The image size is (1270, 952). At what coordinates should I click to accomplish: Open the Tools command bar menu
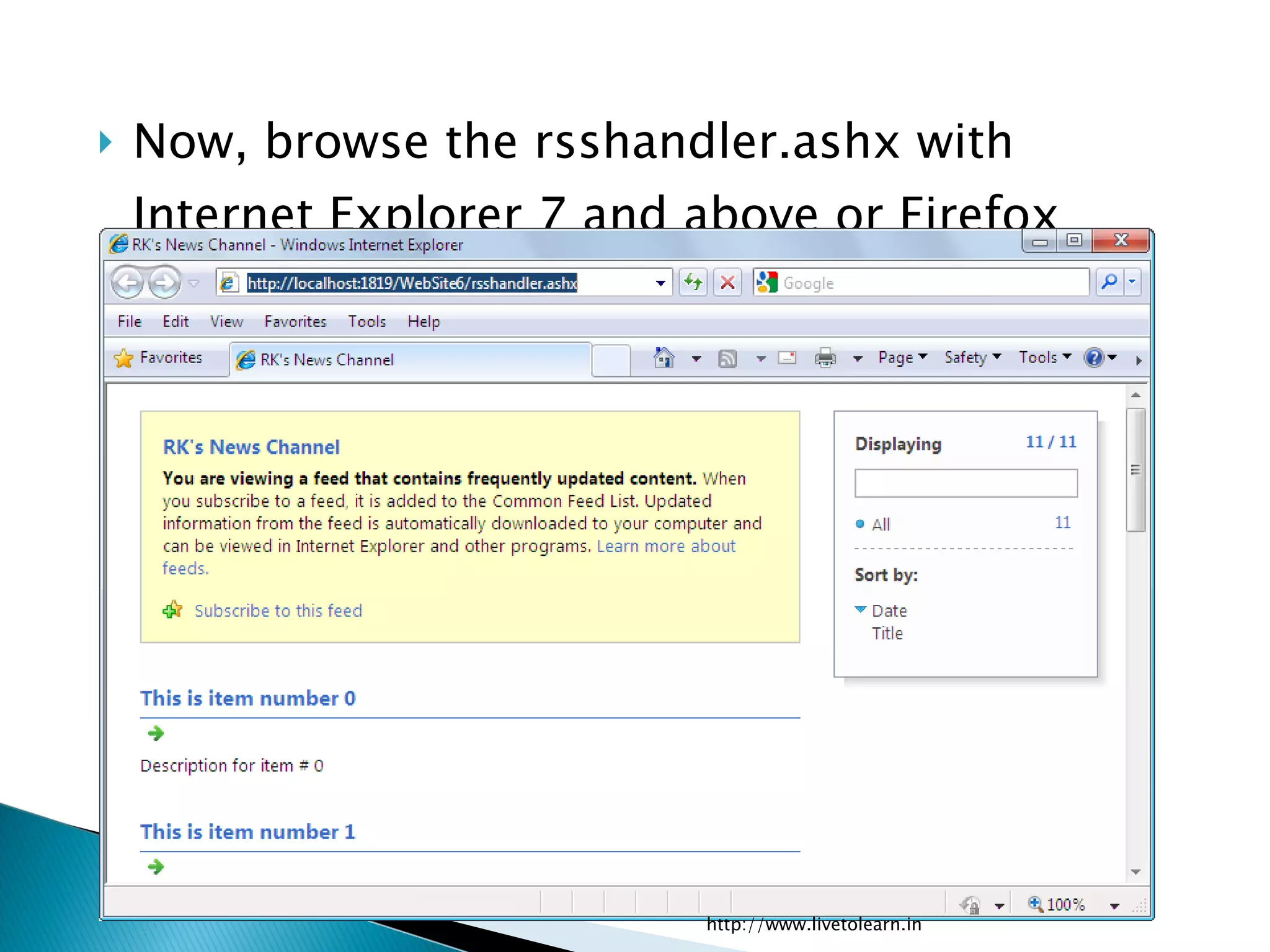tap(1045, 358)
